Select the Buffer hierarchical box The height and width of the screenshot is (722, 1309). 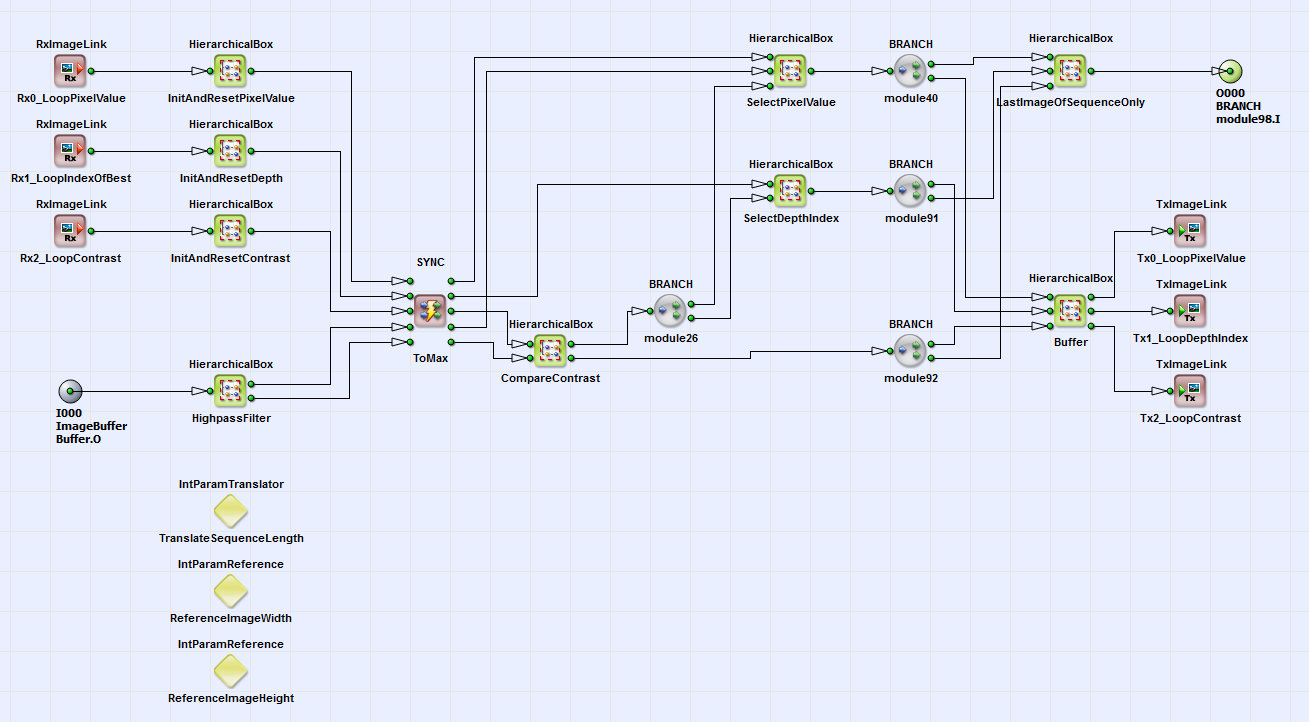1070,311
